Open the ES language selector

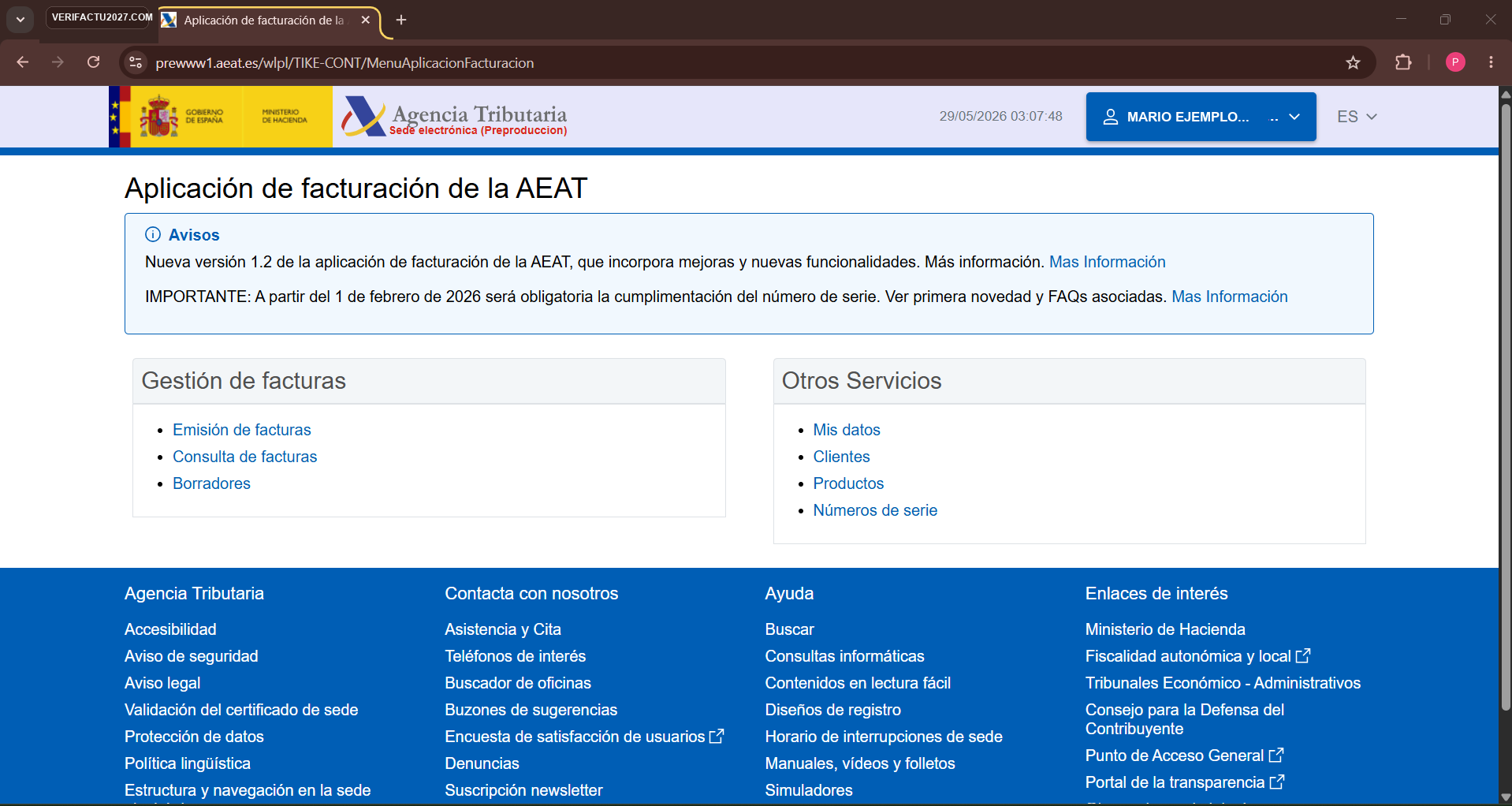(1357, 117)
